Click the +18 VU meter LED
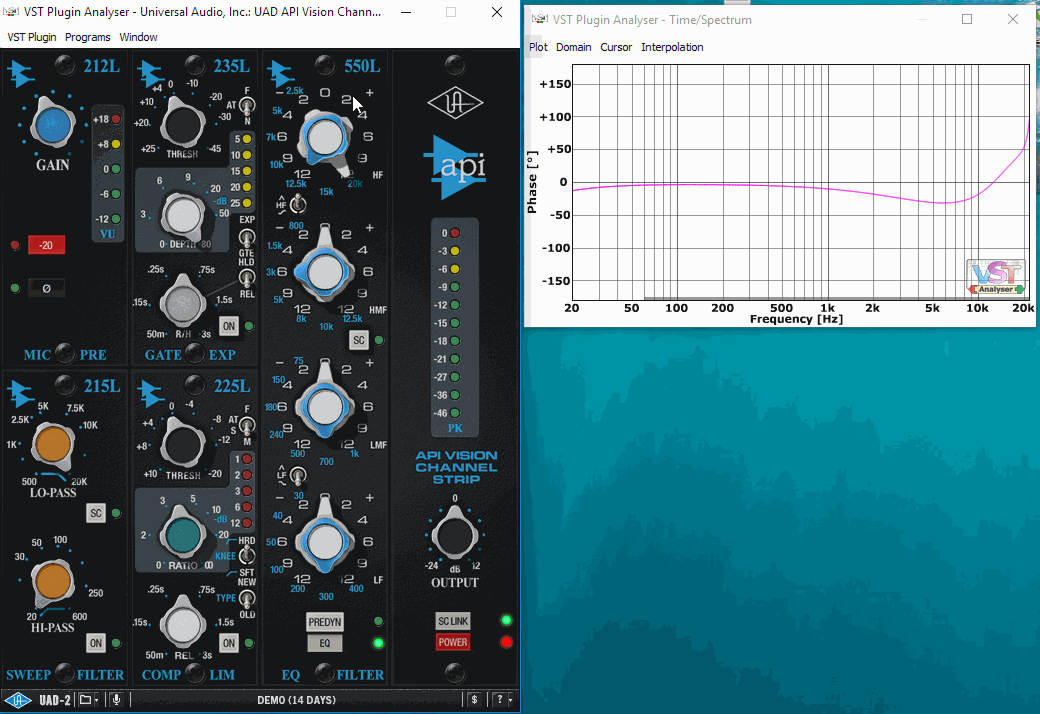 pyautogui.click(x=115, y=119)
